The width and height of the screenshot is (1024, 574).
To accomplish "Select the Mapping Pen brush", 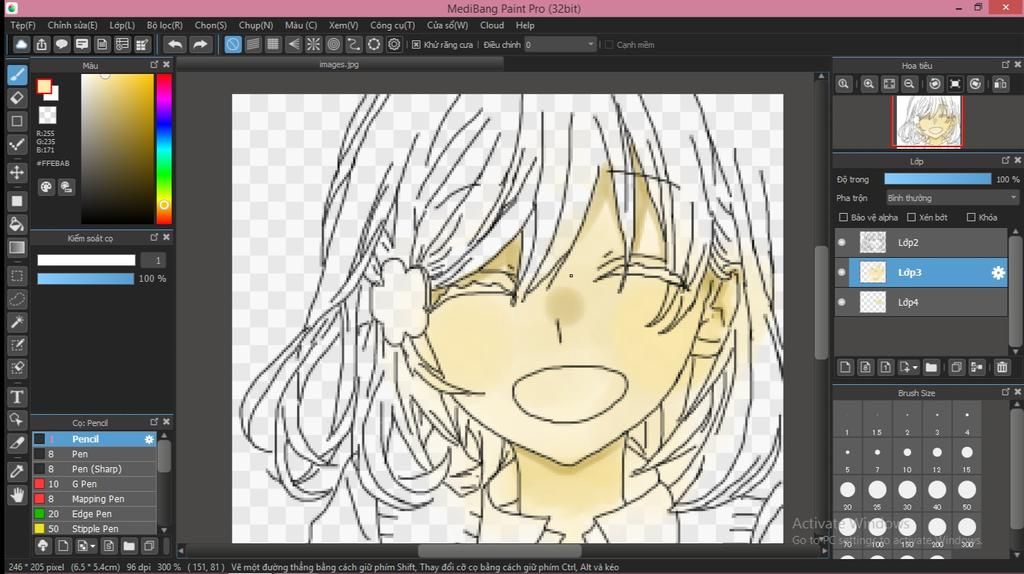I will point(95,499).
